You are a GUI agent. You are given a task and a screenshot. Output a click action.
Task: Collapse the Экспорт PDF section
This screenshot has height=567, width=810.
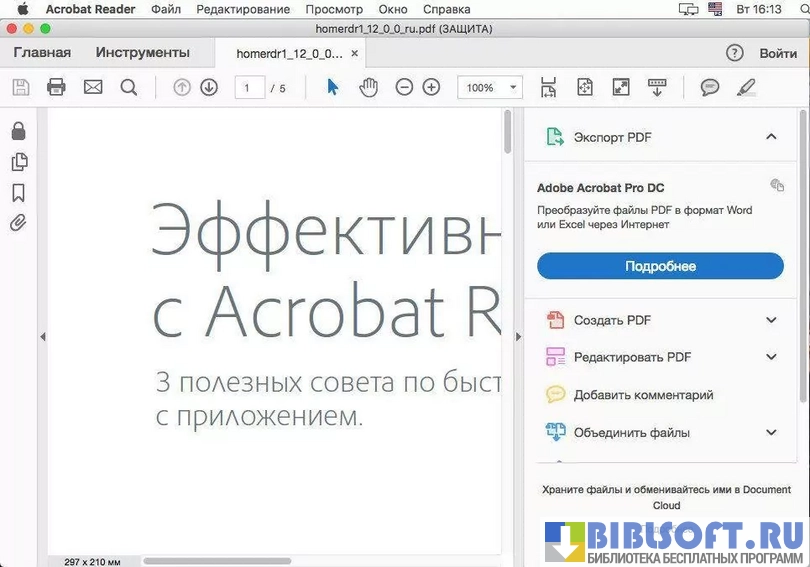[771, 137]
